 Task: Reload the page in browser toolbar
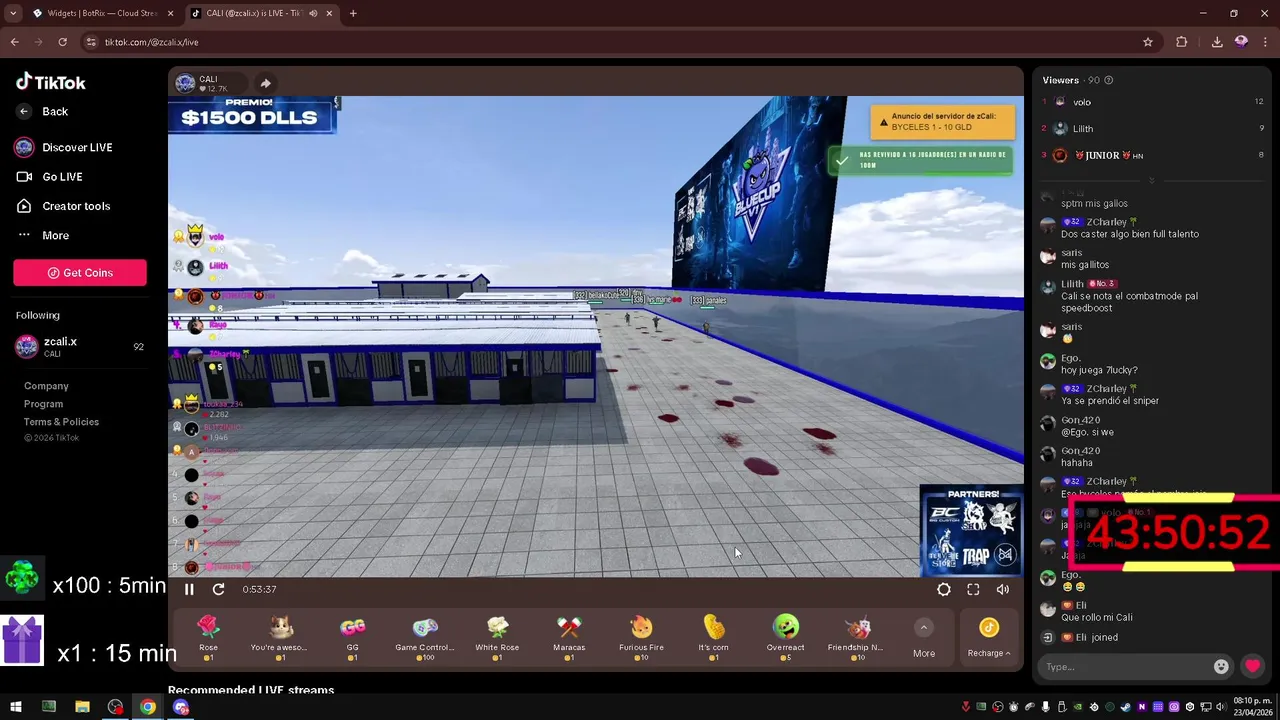pyautogui.click(x=62, y=42)
